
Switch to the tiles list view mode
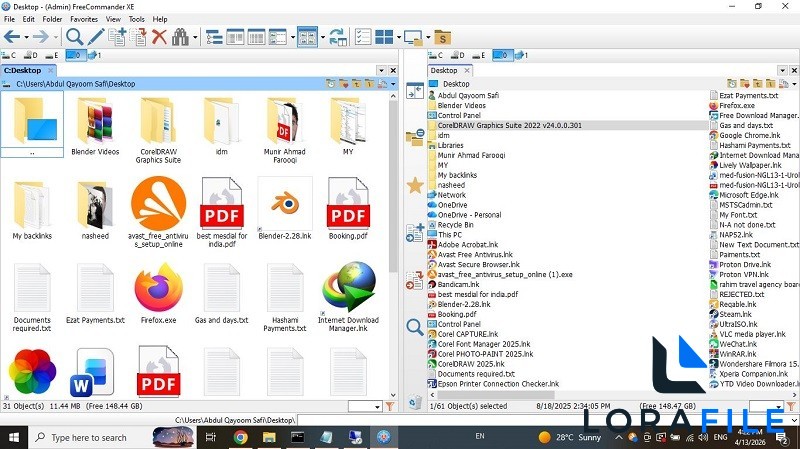pos(278,37)
